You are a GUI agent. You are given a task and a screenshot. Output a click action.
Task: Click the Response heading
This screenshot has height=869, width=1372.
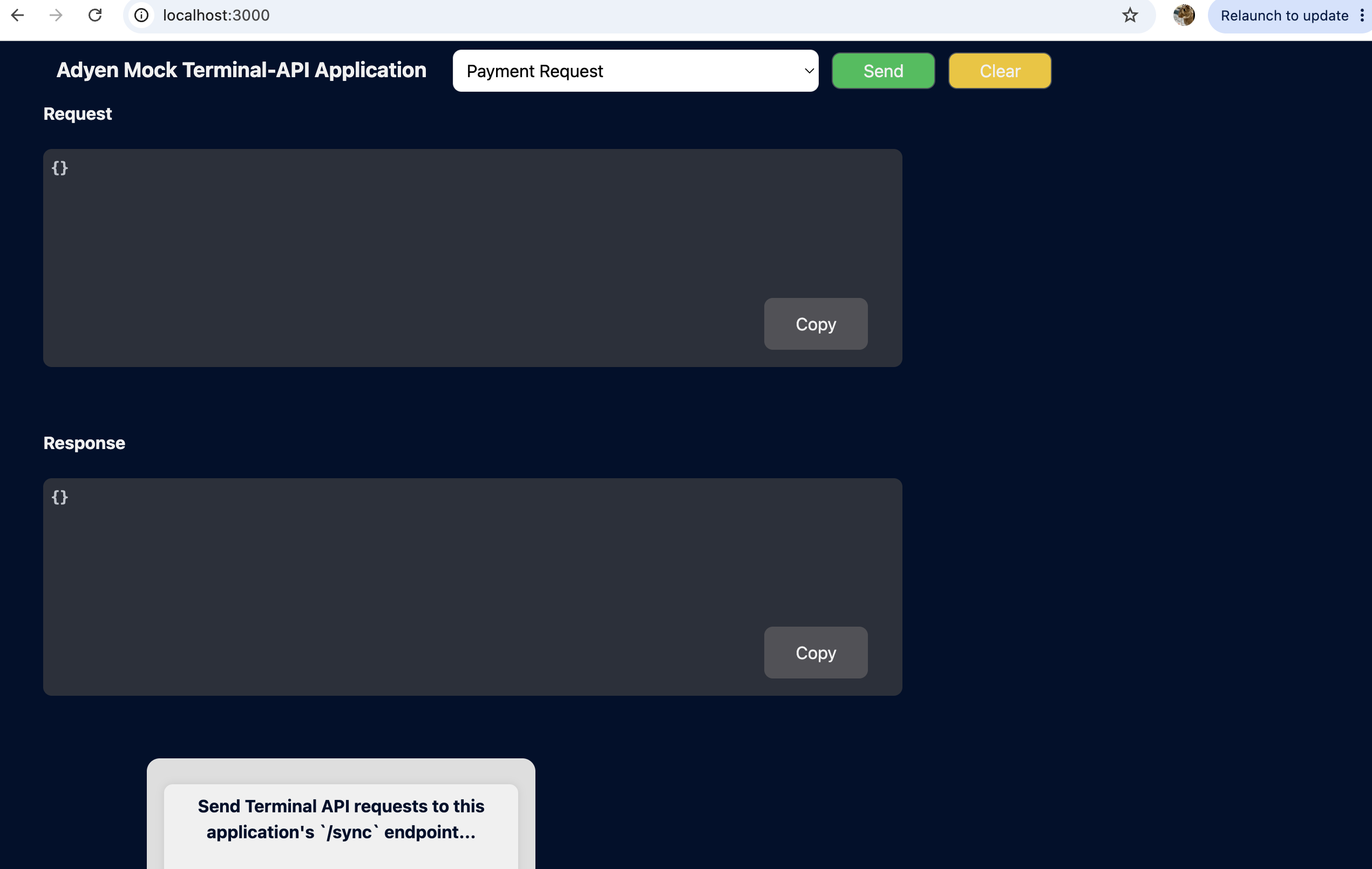84,443
